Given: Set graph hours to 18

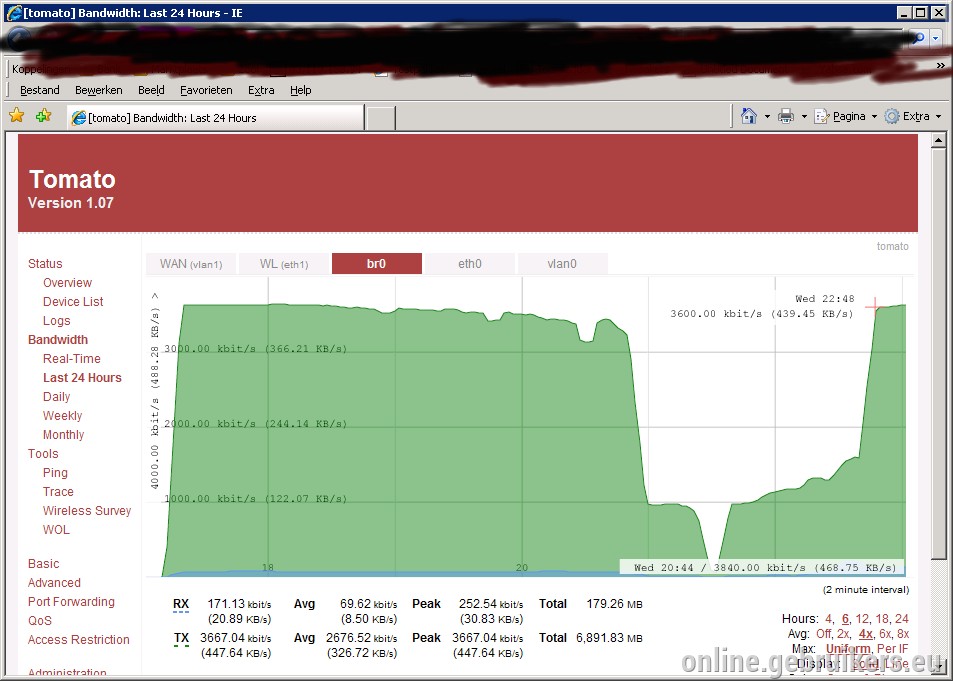Looking at the screenshot, I should click(x=882, y=619).
